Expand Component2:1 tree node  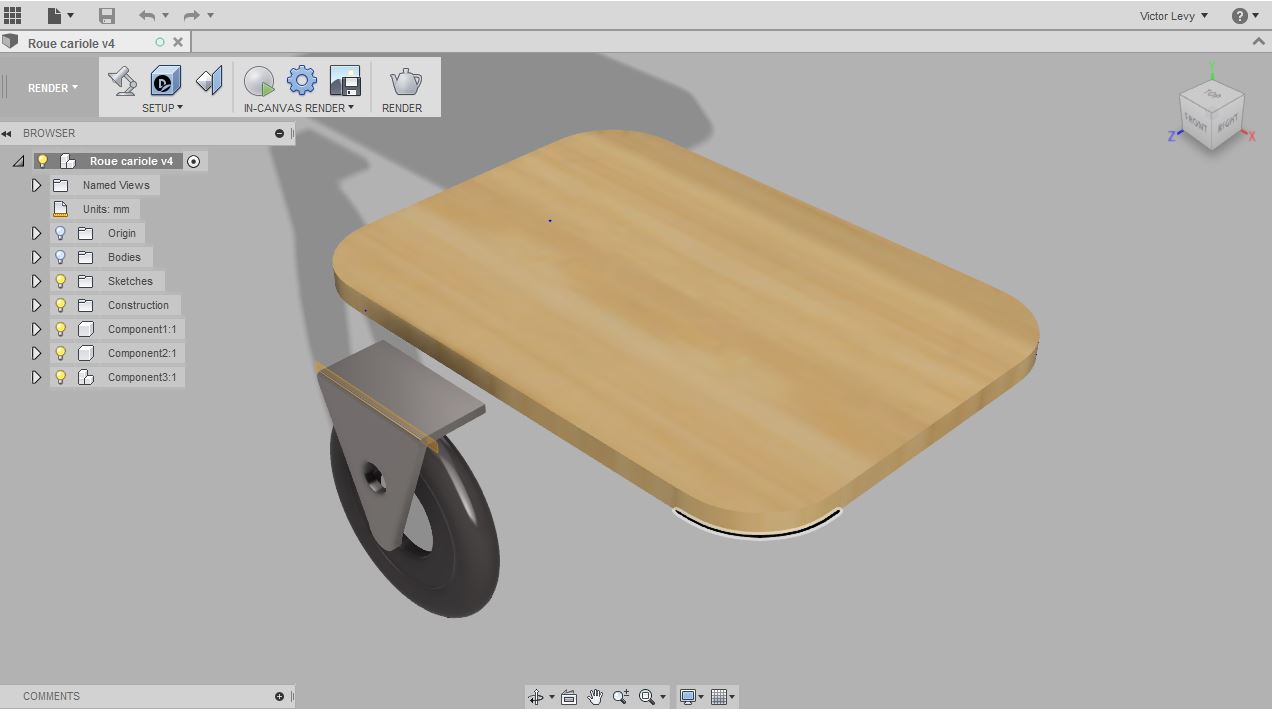tap(36, 353)
